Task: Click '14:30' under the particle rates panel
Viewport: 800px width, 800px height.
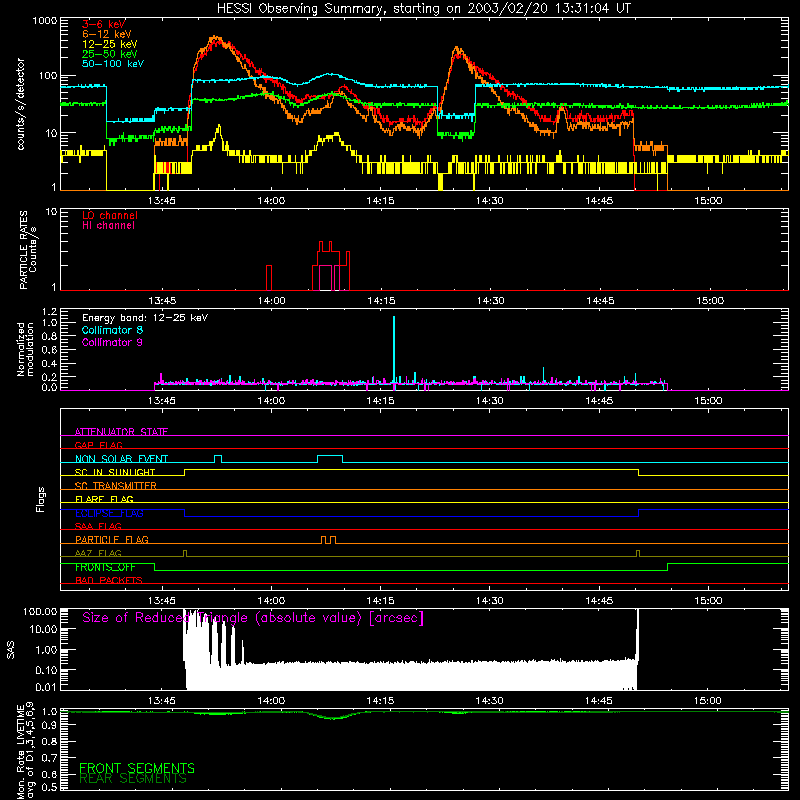Action: (490, 301)
